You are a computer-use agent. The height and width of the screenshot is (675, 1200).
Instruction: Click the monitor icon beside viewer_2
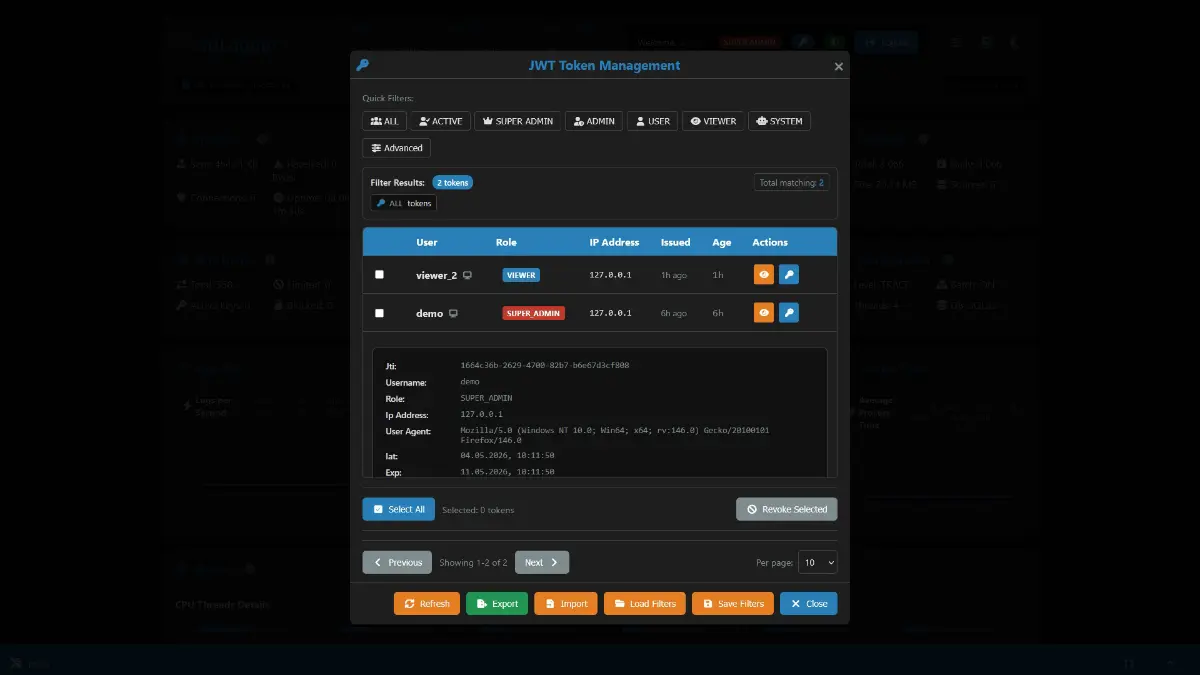tap(467, 275)
